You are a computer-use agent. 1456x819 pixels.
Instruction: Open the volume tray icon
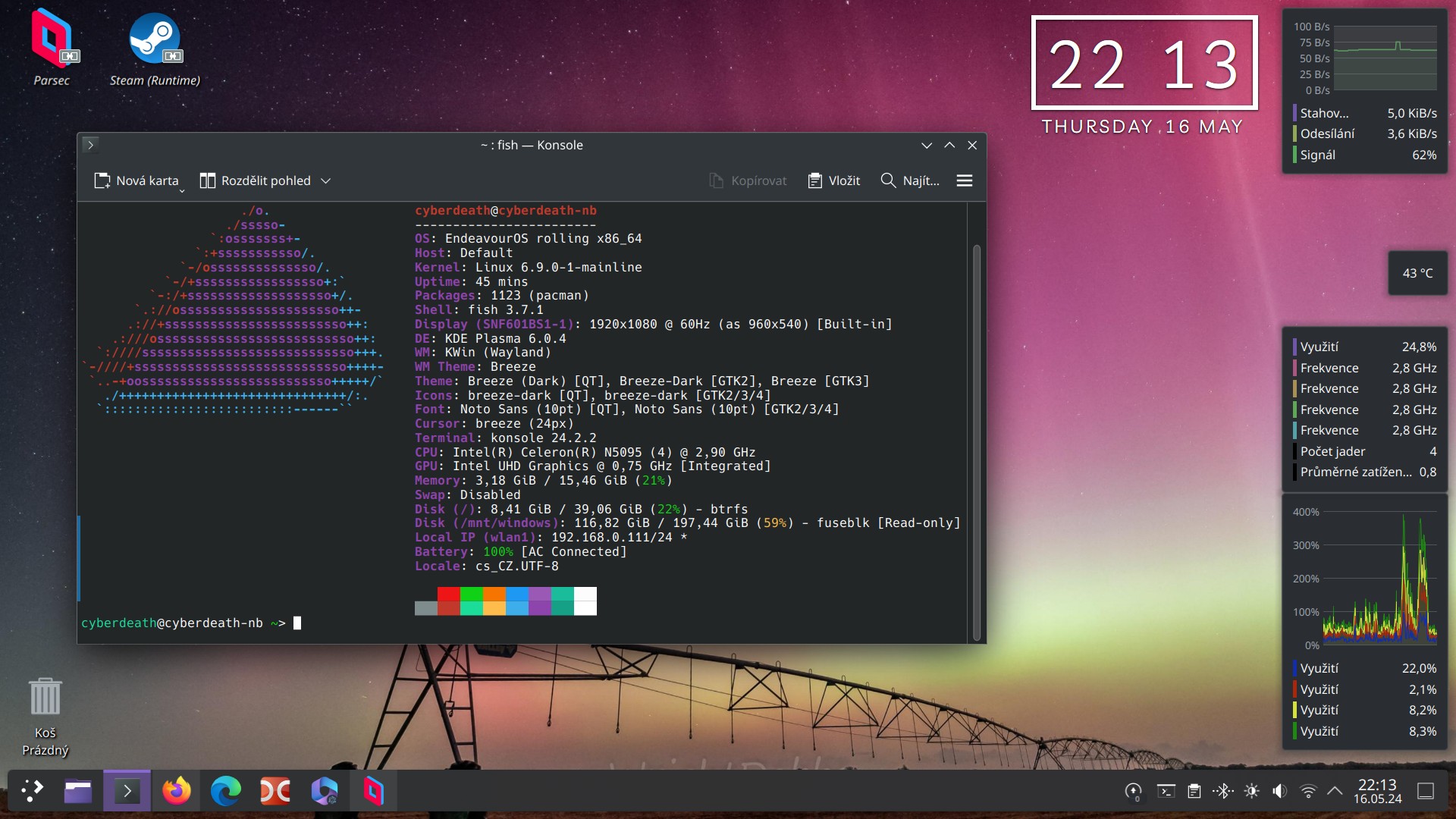1279,791
